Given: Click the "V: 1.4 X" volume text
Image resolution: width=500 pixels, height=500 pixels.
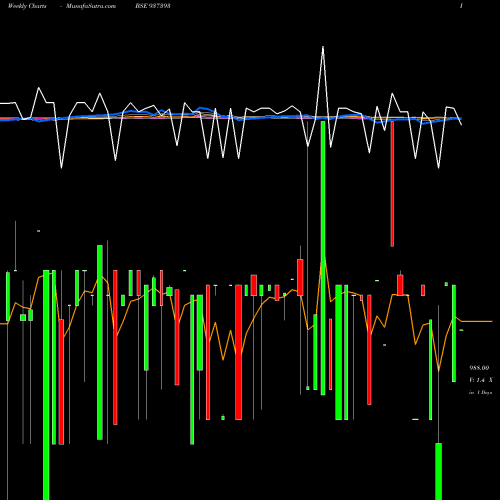Looking at the screenshot, I should [x=481, y=380].
